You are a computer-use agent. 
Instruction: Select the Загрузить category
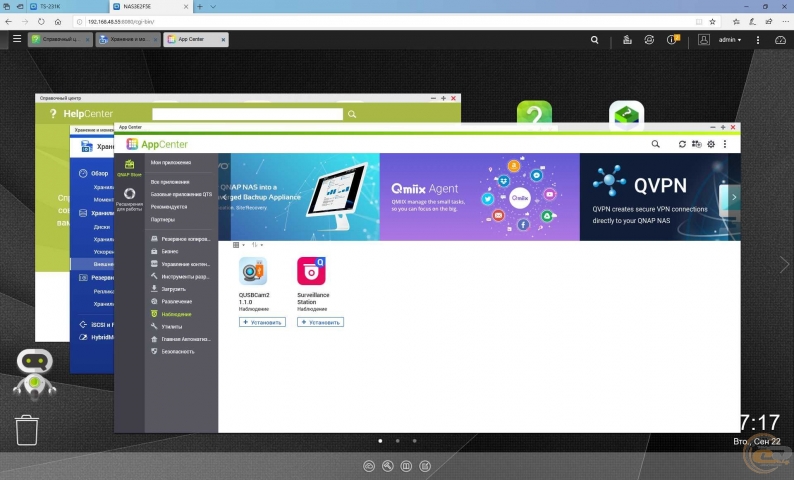(173, 289)
